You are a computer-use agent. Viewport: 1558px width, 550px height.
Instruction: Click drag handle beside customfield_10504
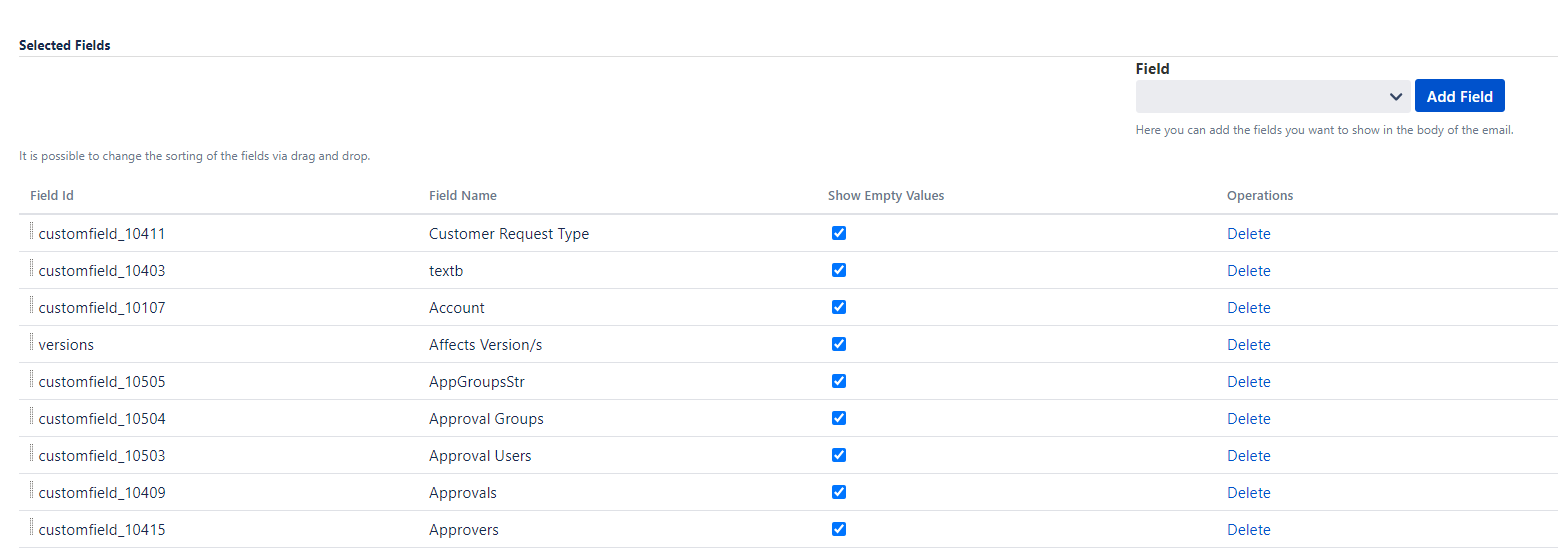click(x=32, y=417)
